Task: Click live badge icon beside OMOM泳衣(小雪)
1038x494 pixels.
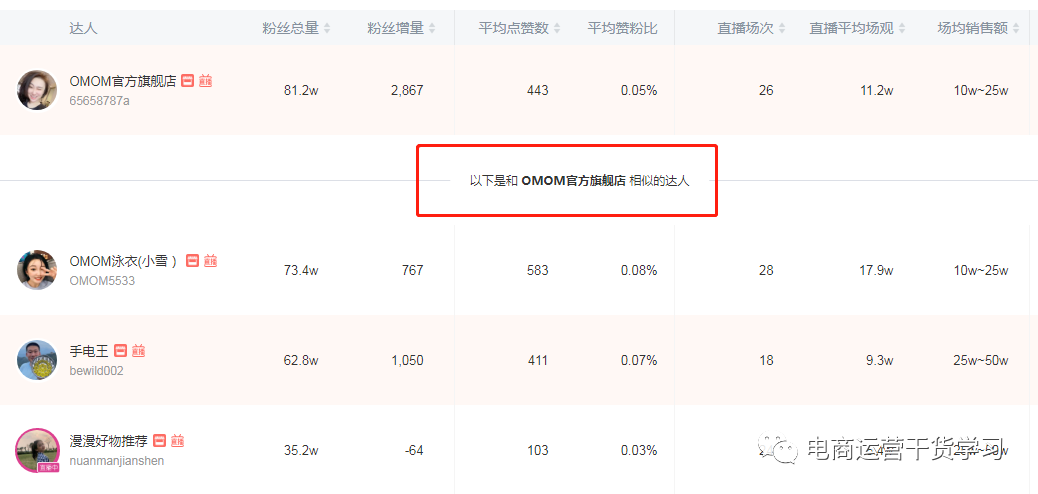Action: pos(210,261)
